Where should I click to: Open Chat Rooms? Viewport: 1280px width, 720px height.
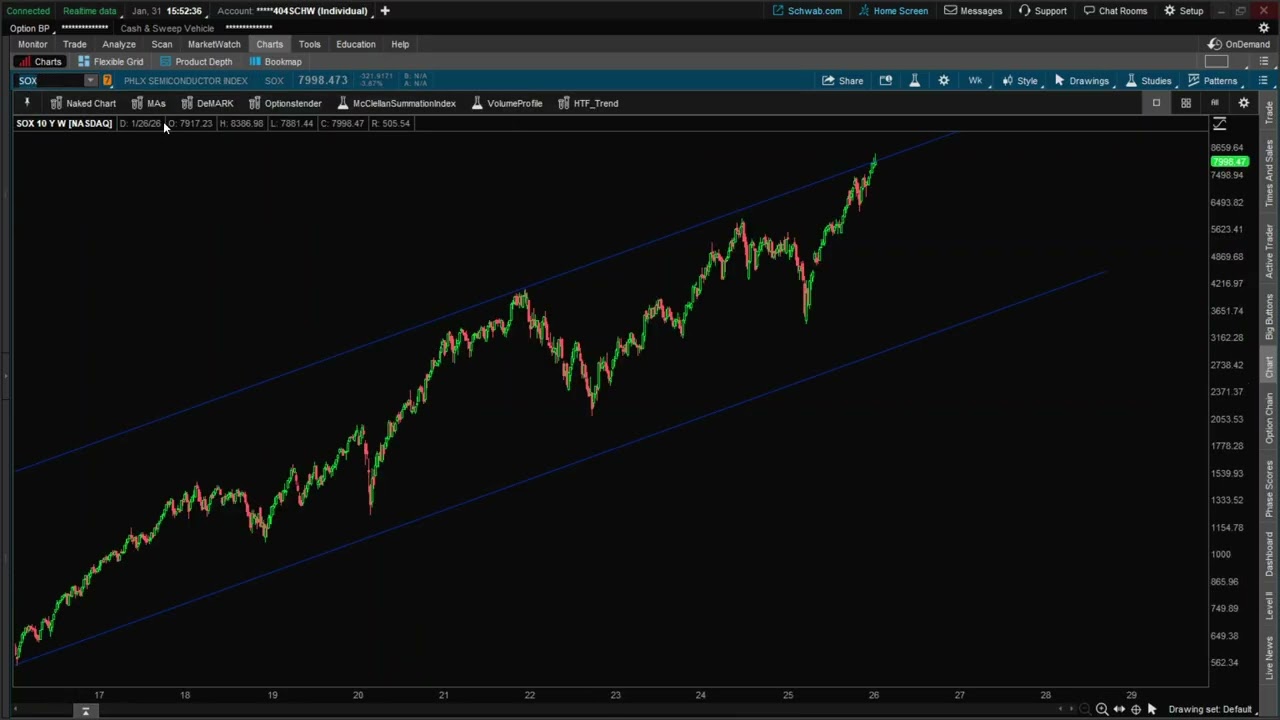pyautogui.click(x=1115, y=11)
